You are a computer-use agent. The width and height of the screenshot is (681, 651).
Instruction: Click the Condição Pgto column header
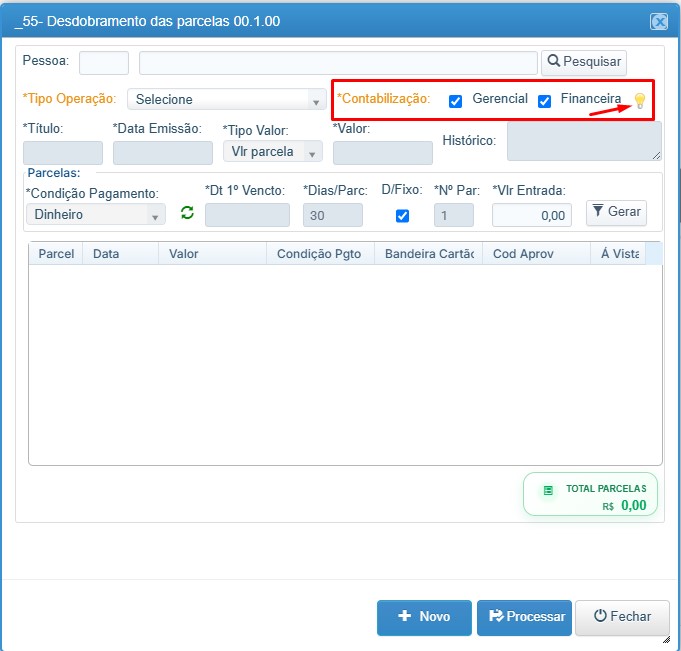pos(321,254)
